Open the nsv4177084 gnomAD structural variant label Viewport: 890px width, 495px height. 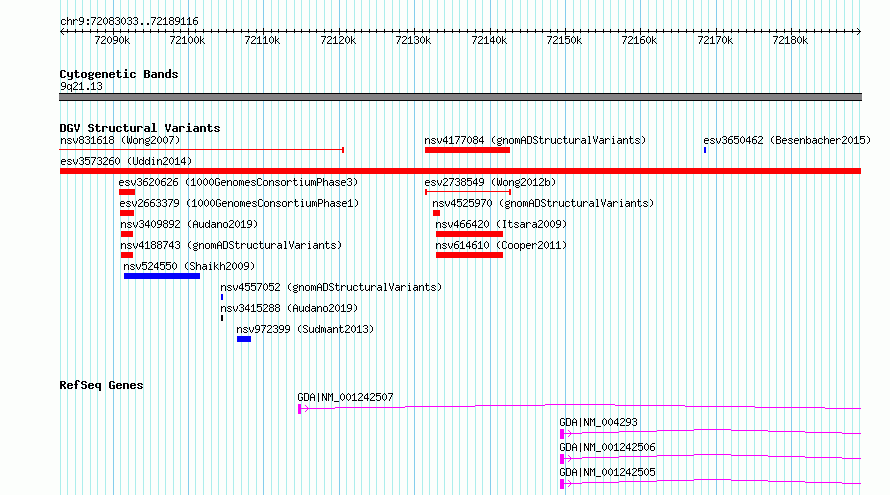[x=535, y=140]
